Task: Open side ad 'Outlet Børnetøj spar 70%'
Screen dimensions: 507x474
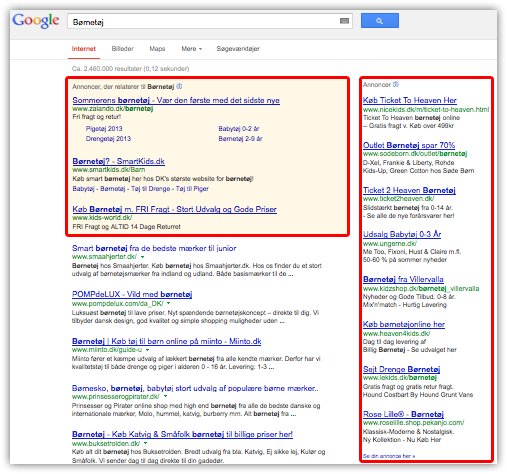Action: (409, 145)
